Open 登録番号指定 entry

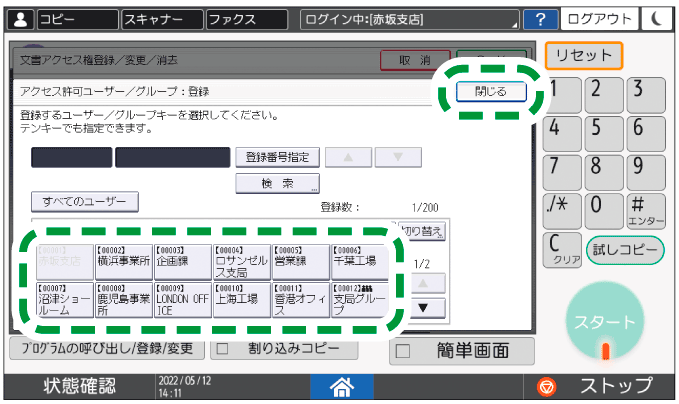click(278, 157)
